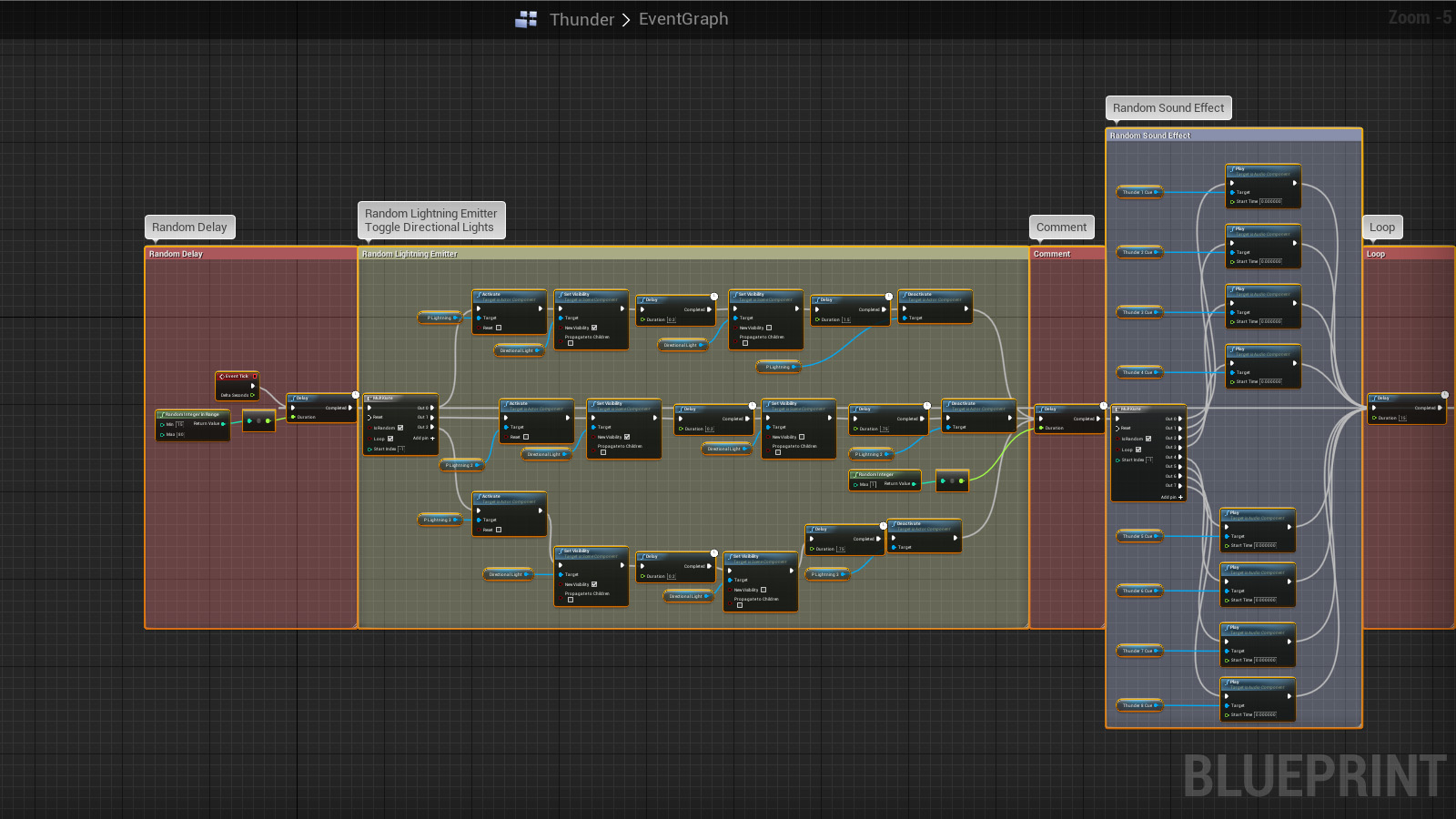
Task: Click the Loop comment bubble
Action: coord(1382,227)
